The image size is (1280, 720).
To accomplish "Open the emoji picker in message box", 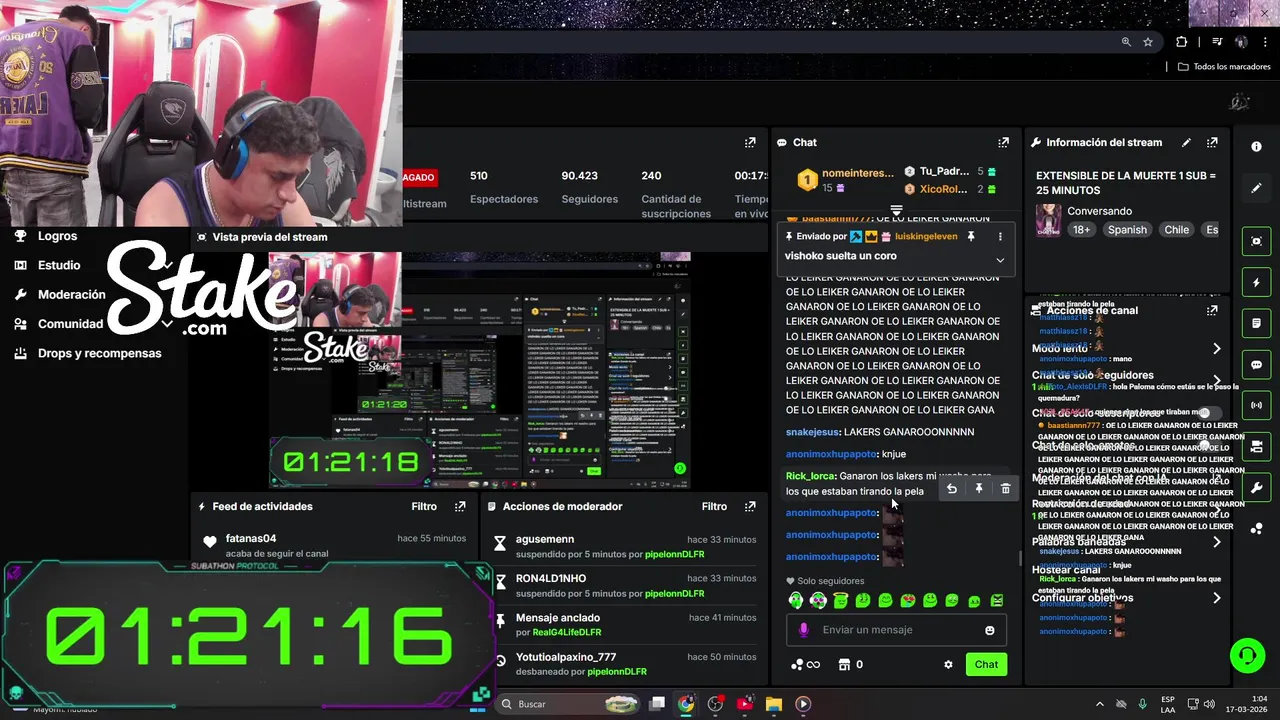I will tap(990, 630).
